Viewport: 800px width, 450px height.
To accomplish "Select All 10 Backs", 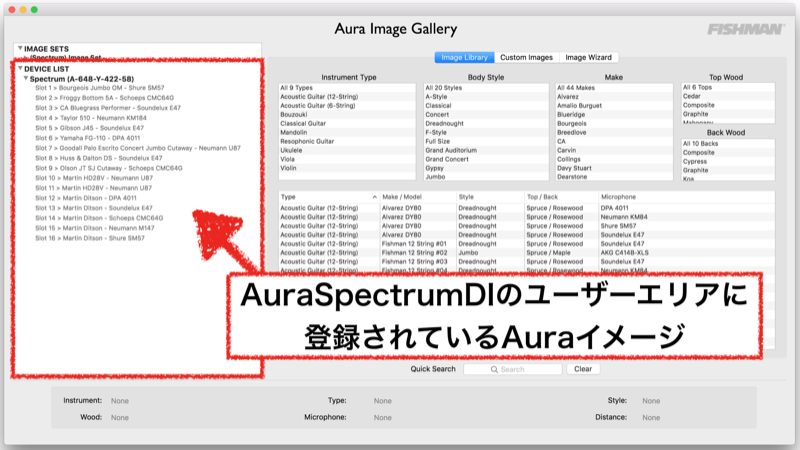I will pos(728,144).
